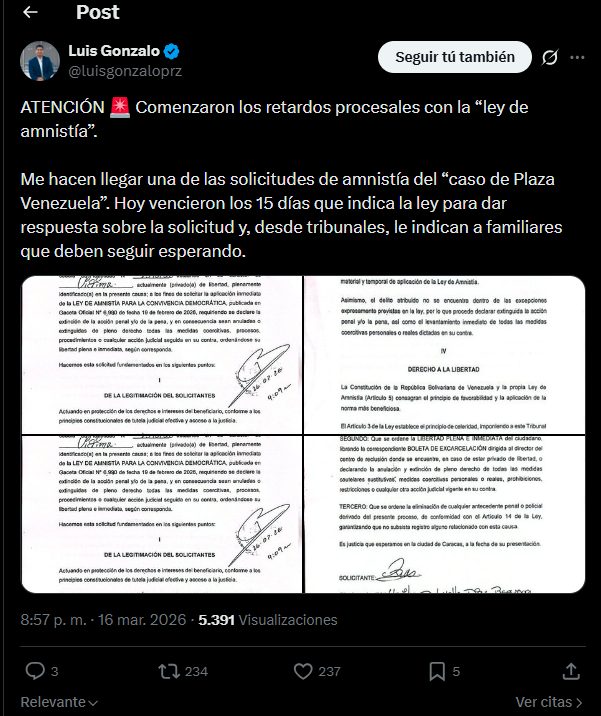Click the Seguir tú también button
Viewport: 601px width, 716px height.
[454, 57]
